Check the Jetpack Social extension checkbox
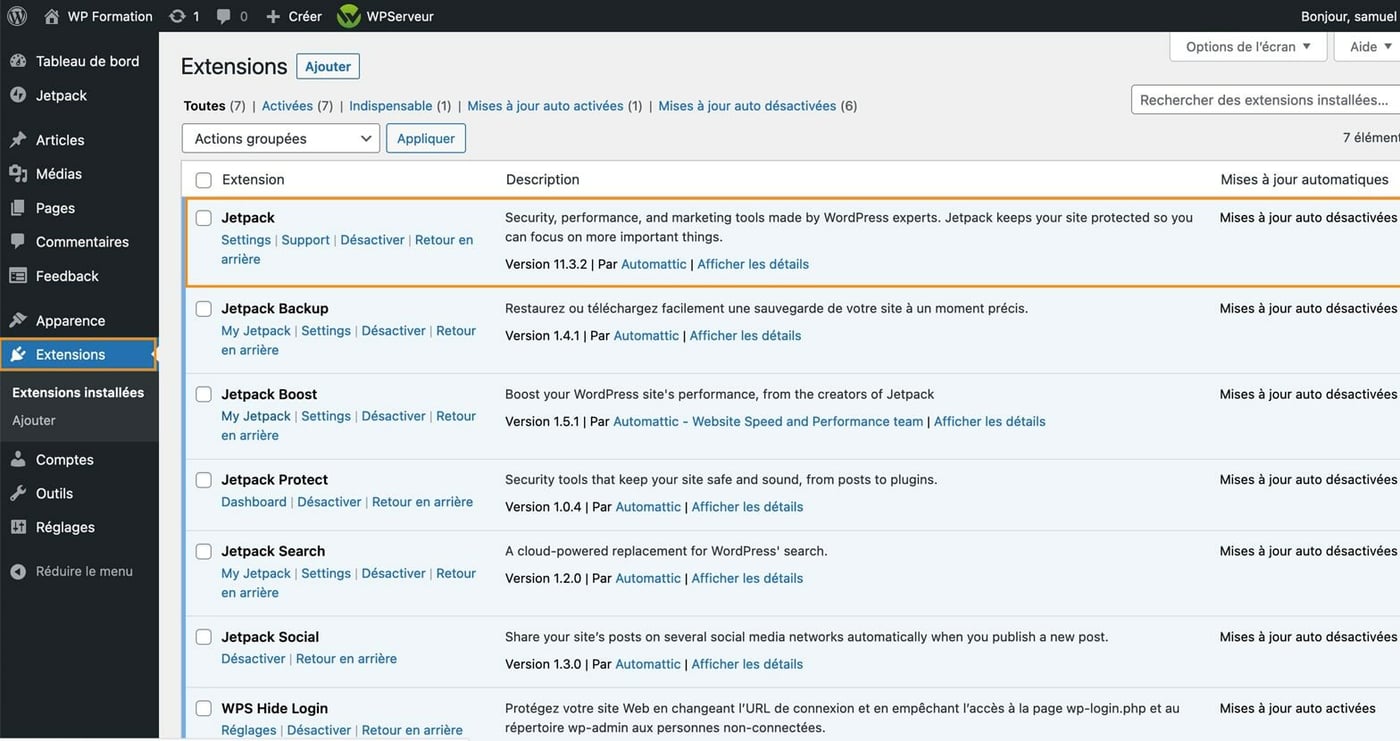Viewport: 1400px width, 741px height. [x=204, y=637]
